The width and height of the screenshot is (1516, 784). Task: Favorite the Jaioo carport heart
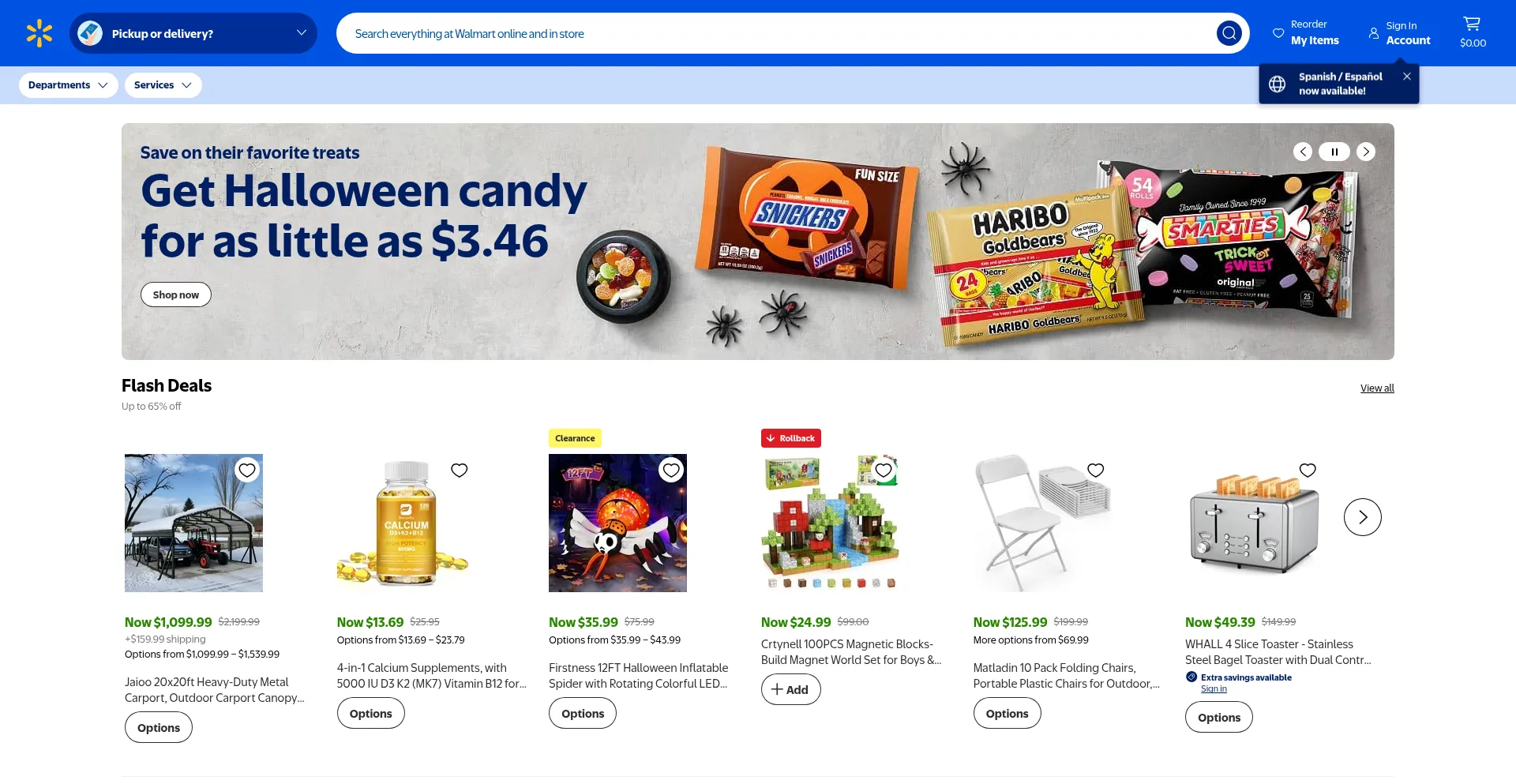click(x=247, y=471)
